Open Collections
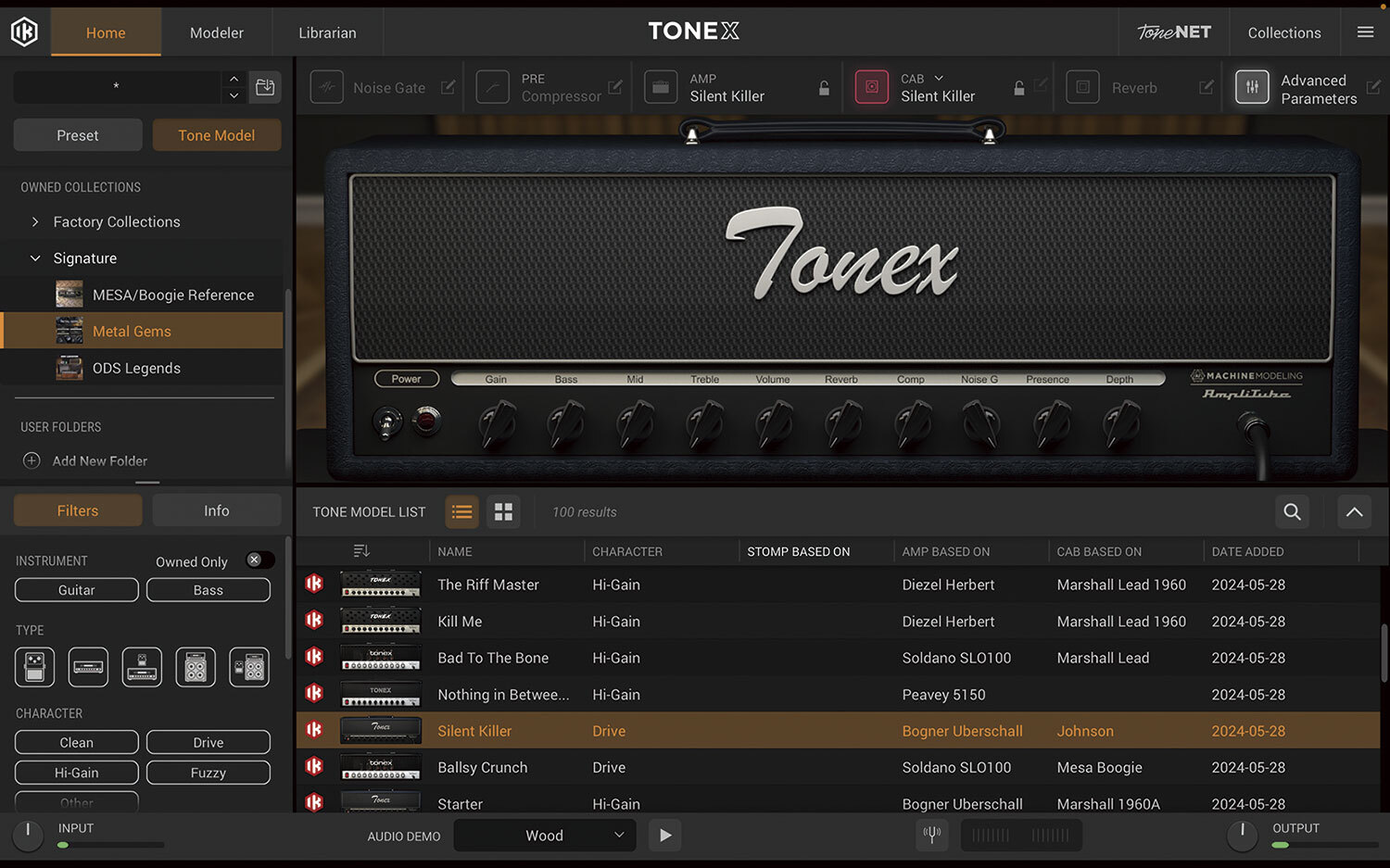The height and width of the screenshot is (868, 1390). pos(1284,32)
